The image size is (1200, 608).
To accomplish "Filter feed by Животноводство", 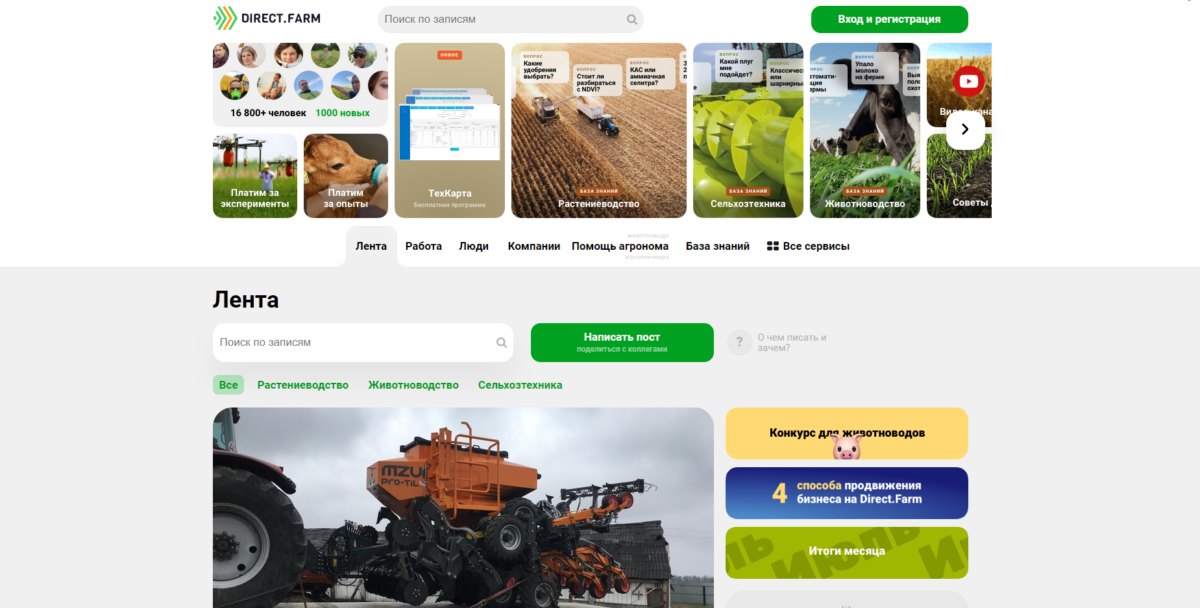I will [x=413, y=385].
